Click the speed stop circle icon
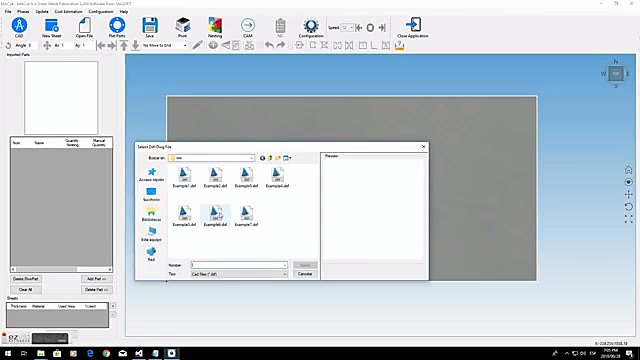Screen dimensions: 640x360 tap(370, 28)
